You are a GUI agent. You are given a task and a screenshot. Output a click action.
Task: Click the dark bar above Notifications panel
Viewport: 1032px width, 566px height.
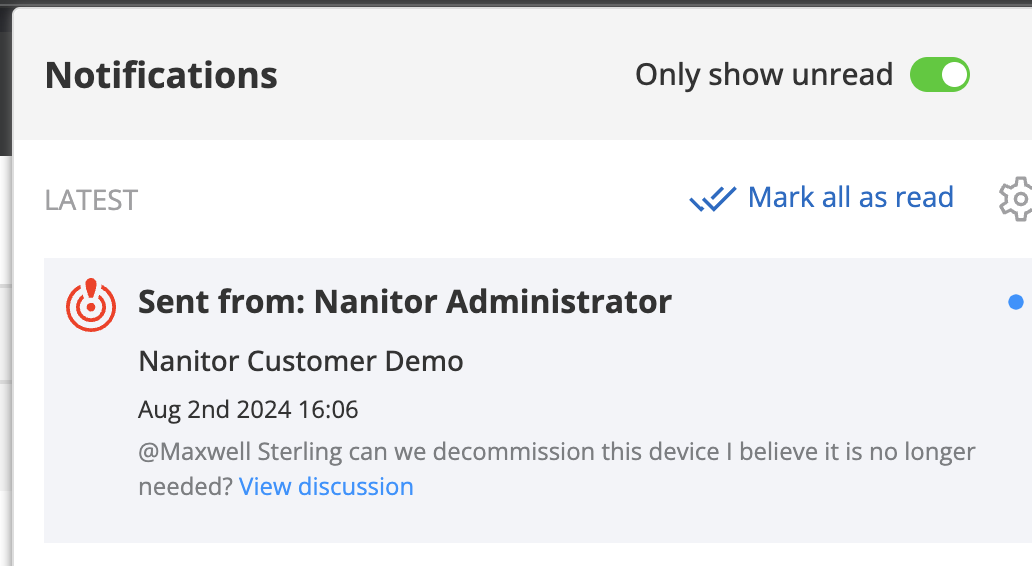point(500,3)
